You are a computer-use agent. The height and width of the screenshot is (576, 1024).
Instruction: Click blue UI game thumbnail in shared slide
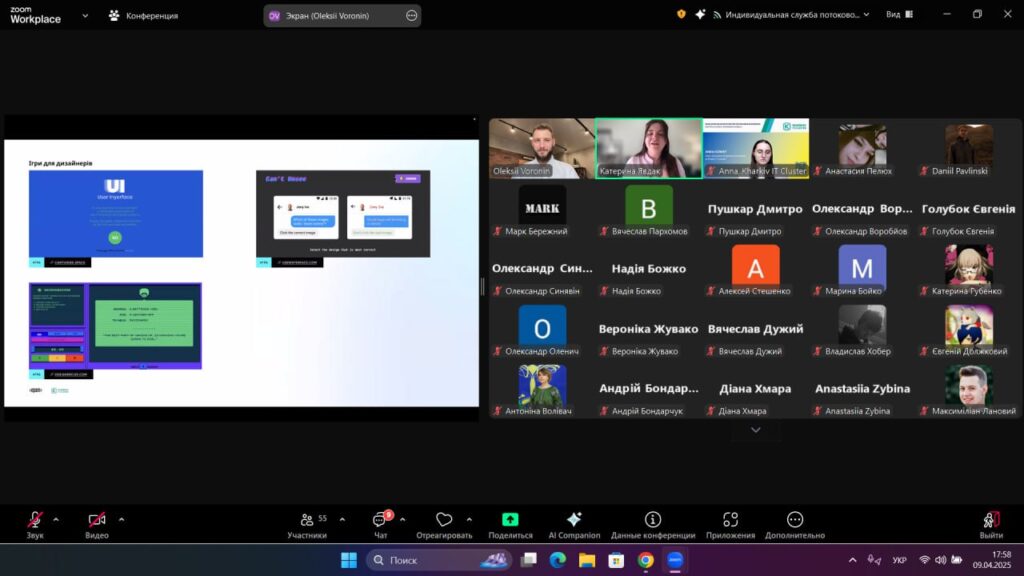[x=116, y=214]
